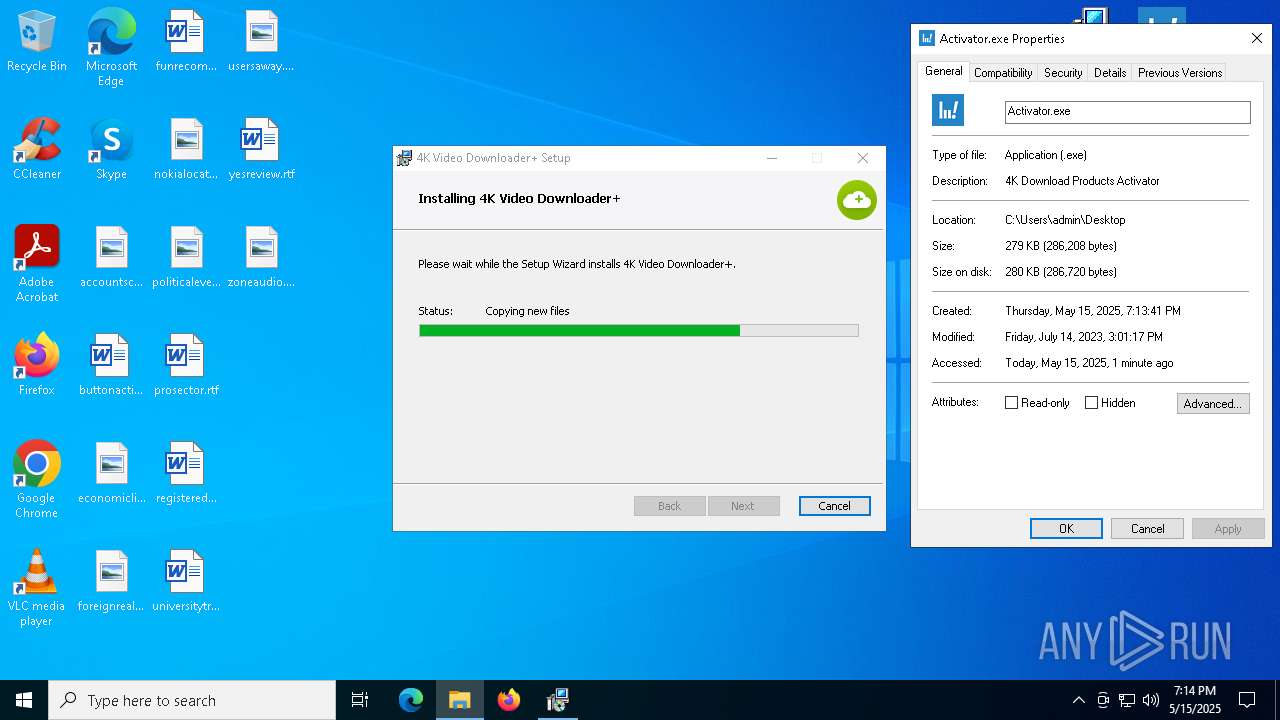Click the Activator.exe file name field

1127,111
